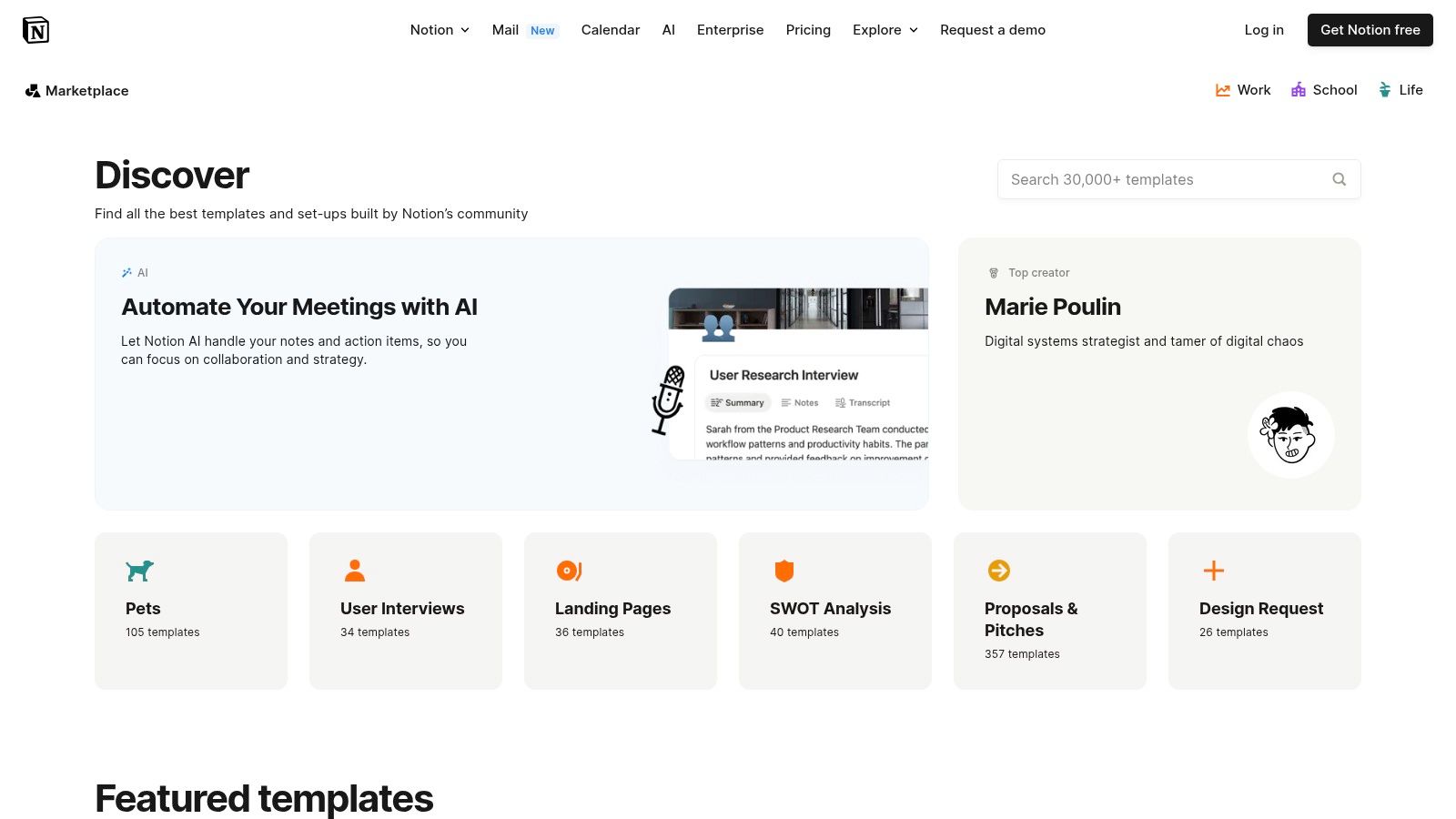The width and height of the screenshot is (1456, 819).
Task: Click the 'Featured templates' heading
Action: 264,798
